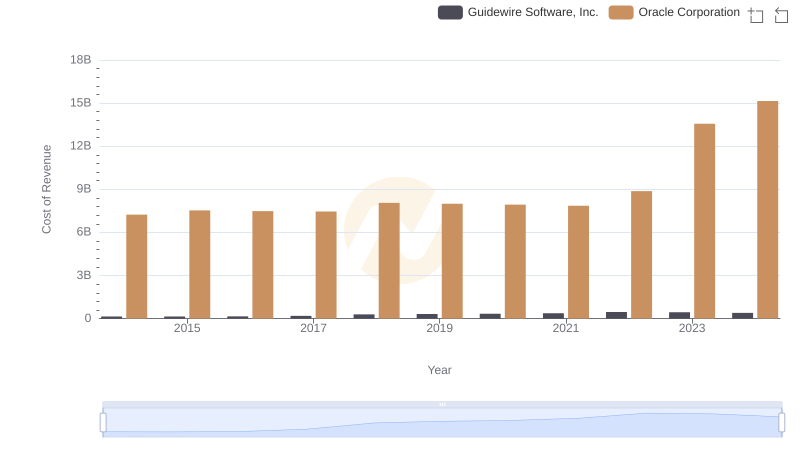Viewport: 800px width, 461px height.
Task: Click the Oracle bar for 2016
Action: 263,265
